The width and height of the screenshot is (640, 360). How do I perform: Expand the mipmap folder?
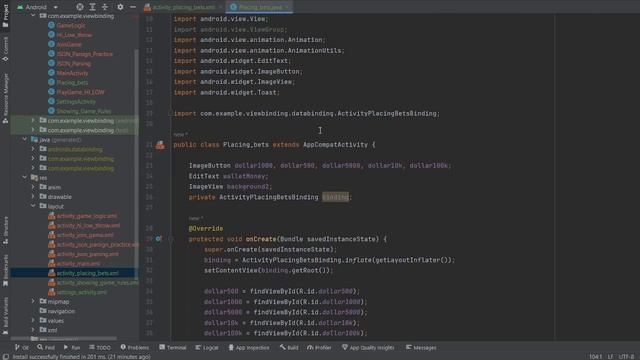(x=33, y=302)
